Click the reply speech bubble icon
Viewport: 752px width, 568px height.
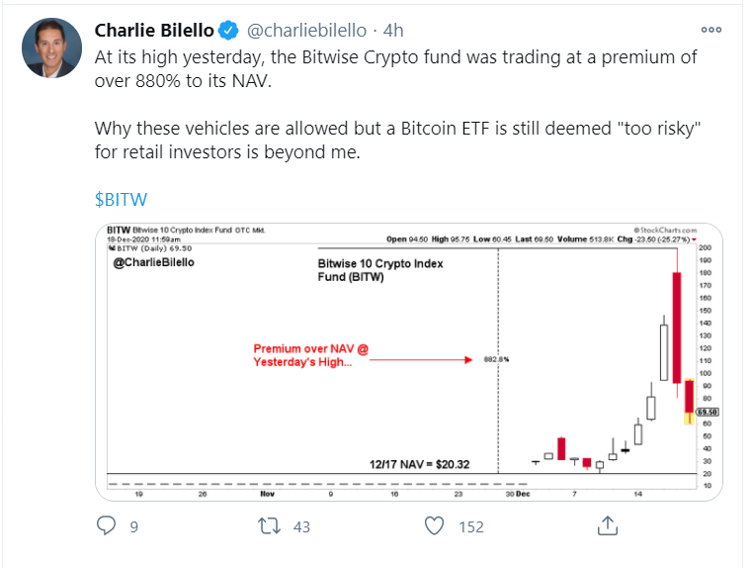pos(108,525)
